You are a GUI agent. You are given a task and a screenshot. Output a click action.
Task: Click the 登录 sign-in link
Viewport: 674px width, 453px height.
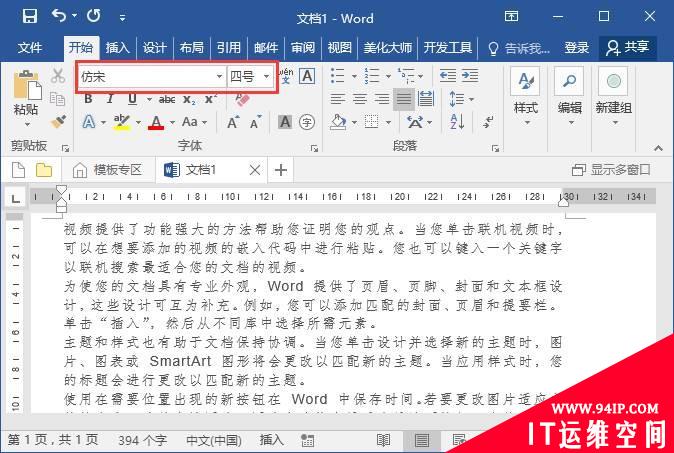576,48
